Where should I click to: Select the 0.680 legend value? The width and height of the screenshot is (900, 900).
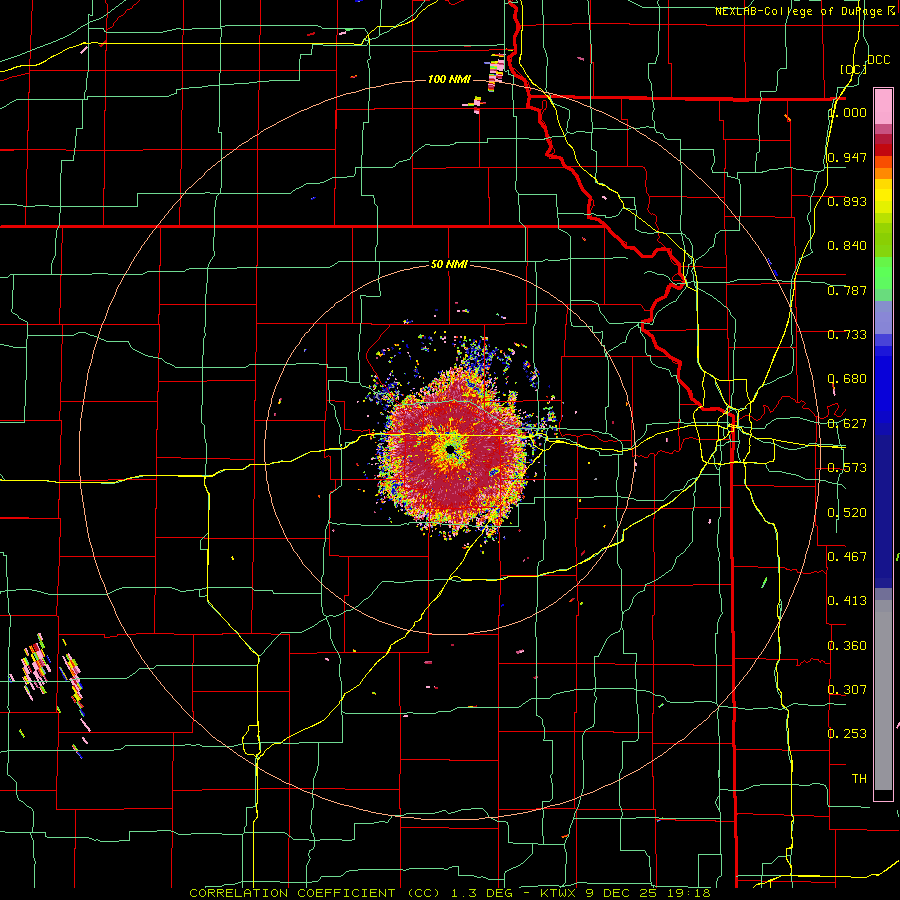(x=847, y=378)
